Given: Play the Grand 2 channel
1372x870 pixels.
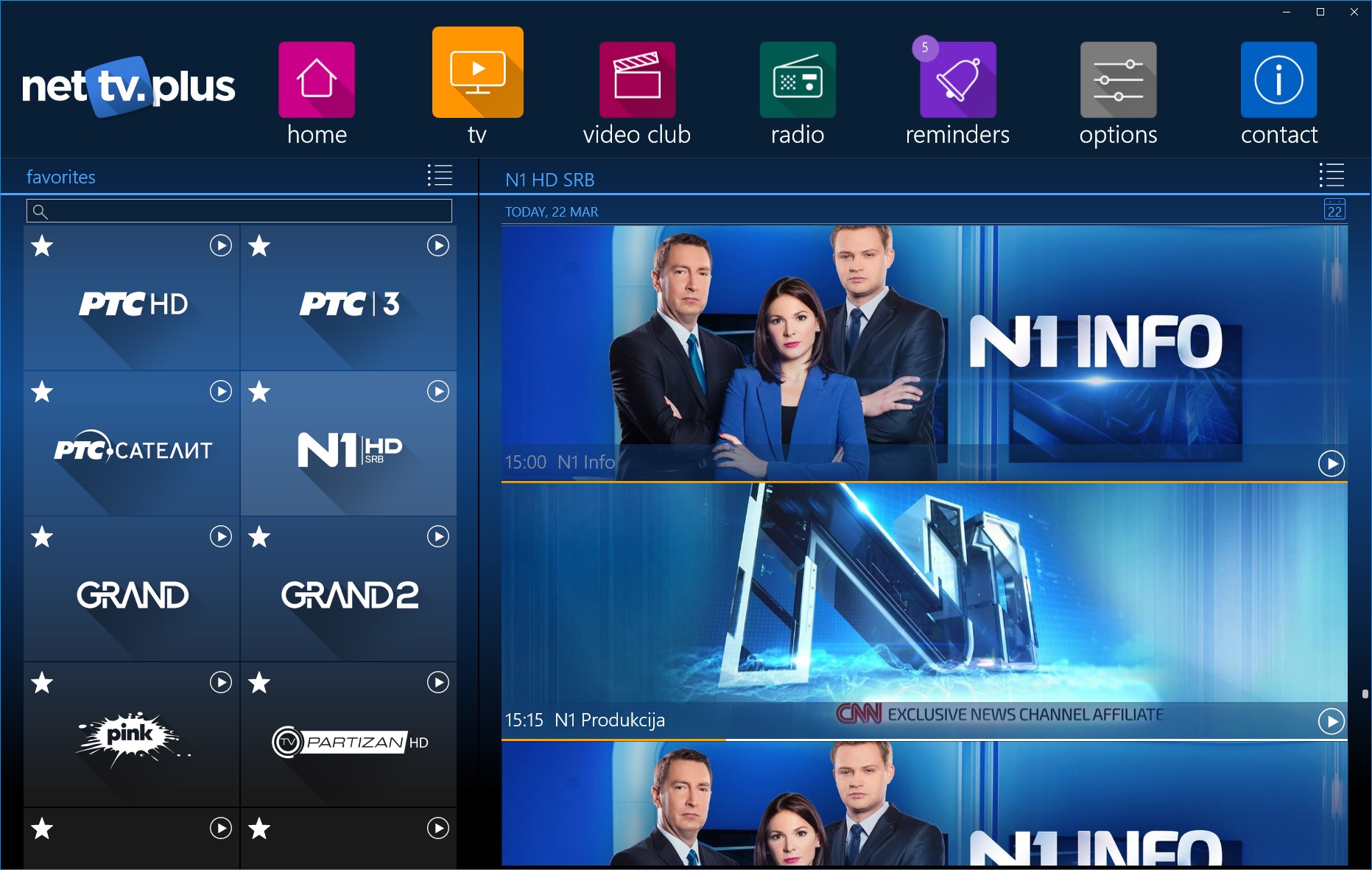Looking at the screenshot, I should coord(438,536).
